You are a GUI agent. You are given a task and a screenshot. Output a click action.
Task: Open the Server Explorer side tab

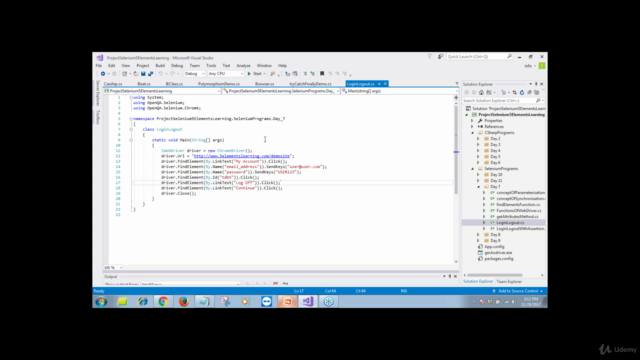tap(98, 93)
